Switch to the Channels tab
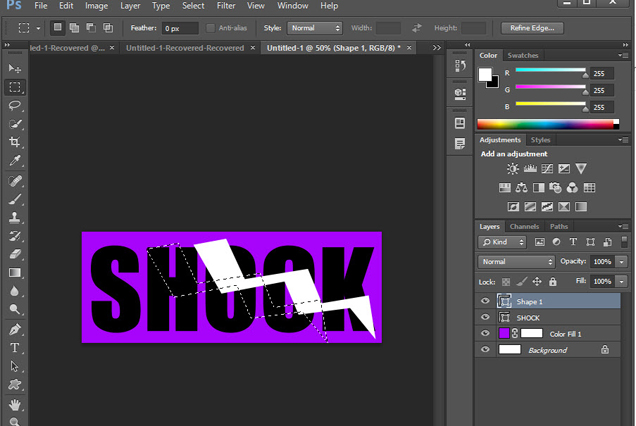 pos(524,226)
